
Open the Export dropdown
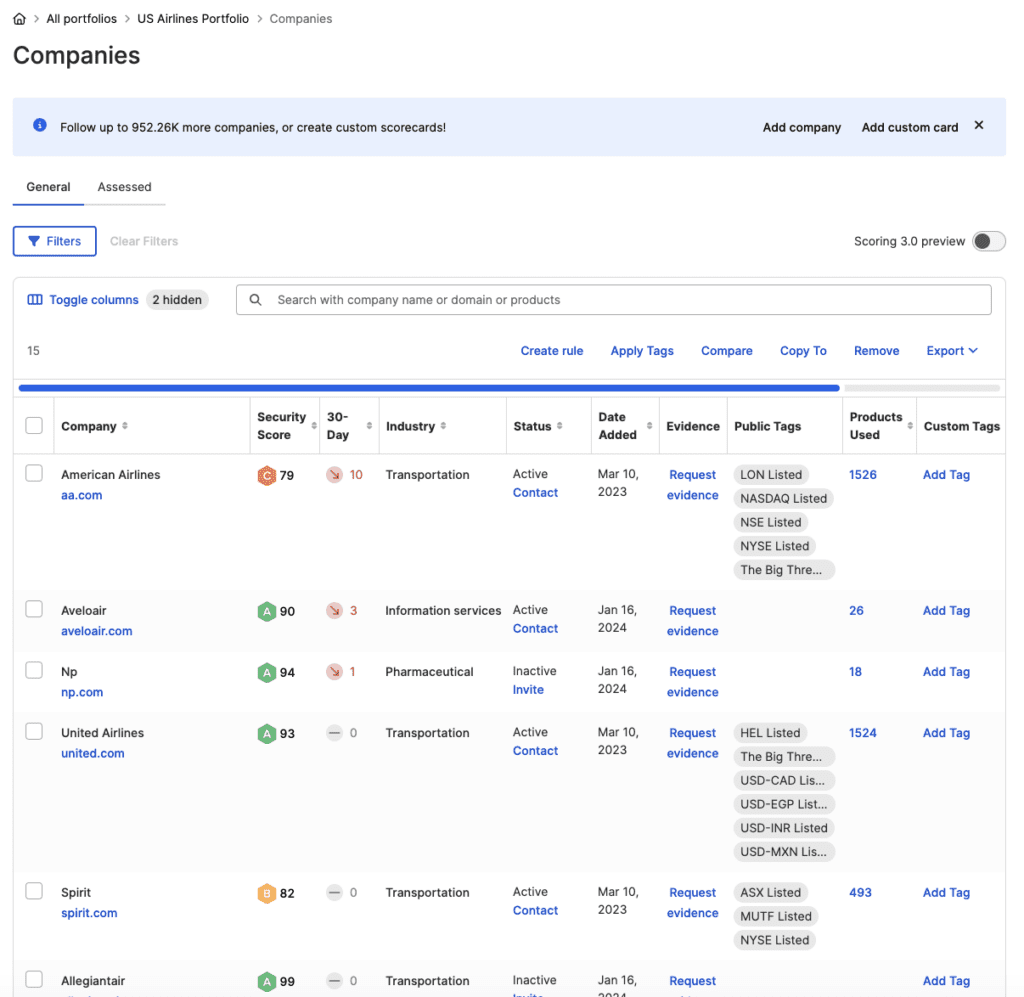pos(952,351)
